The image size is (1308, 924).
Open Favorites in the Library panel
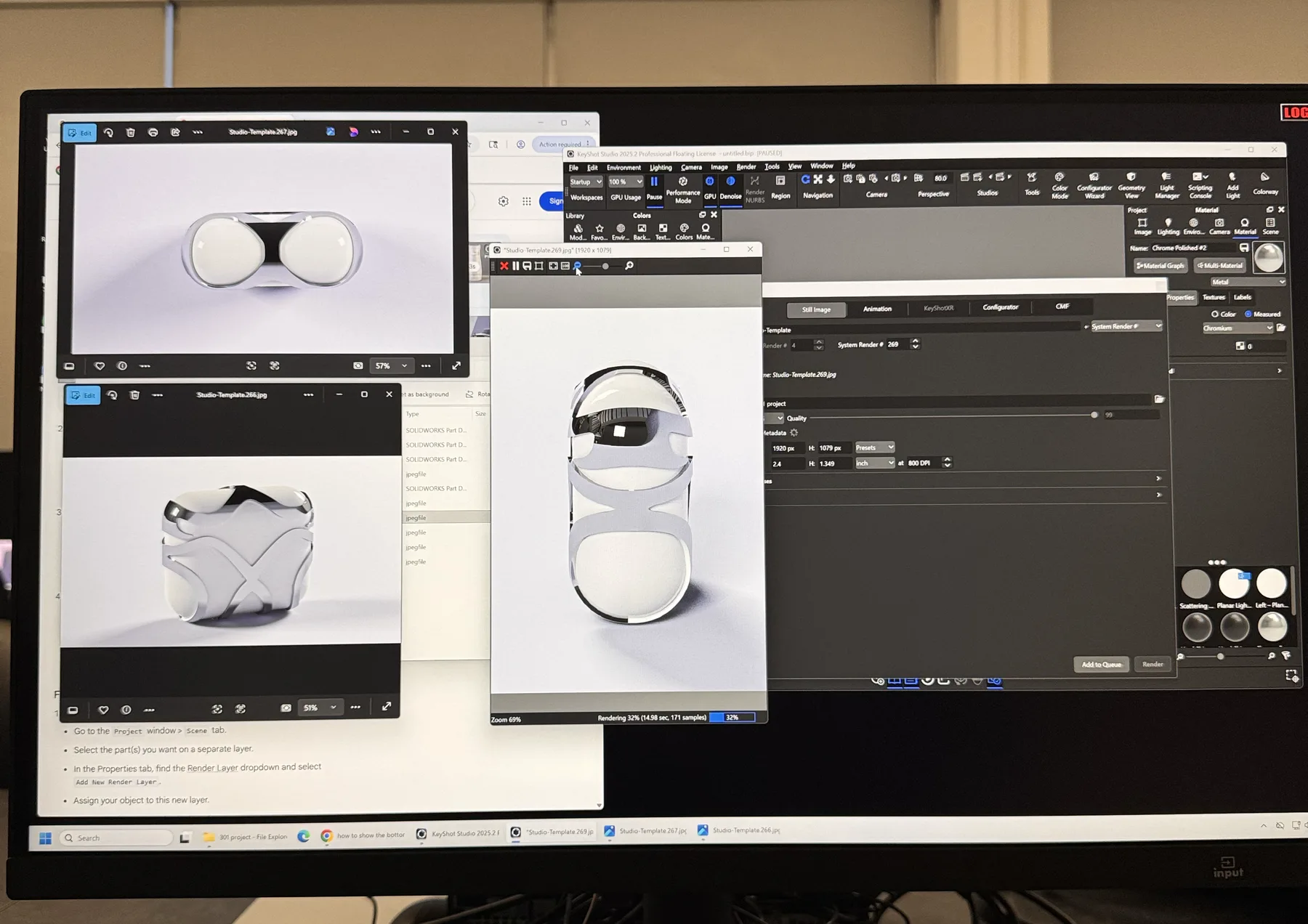pos(599,232)
